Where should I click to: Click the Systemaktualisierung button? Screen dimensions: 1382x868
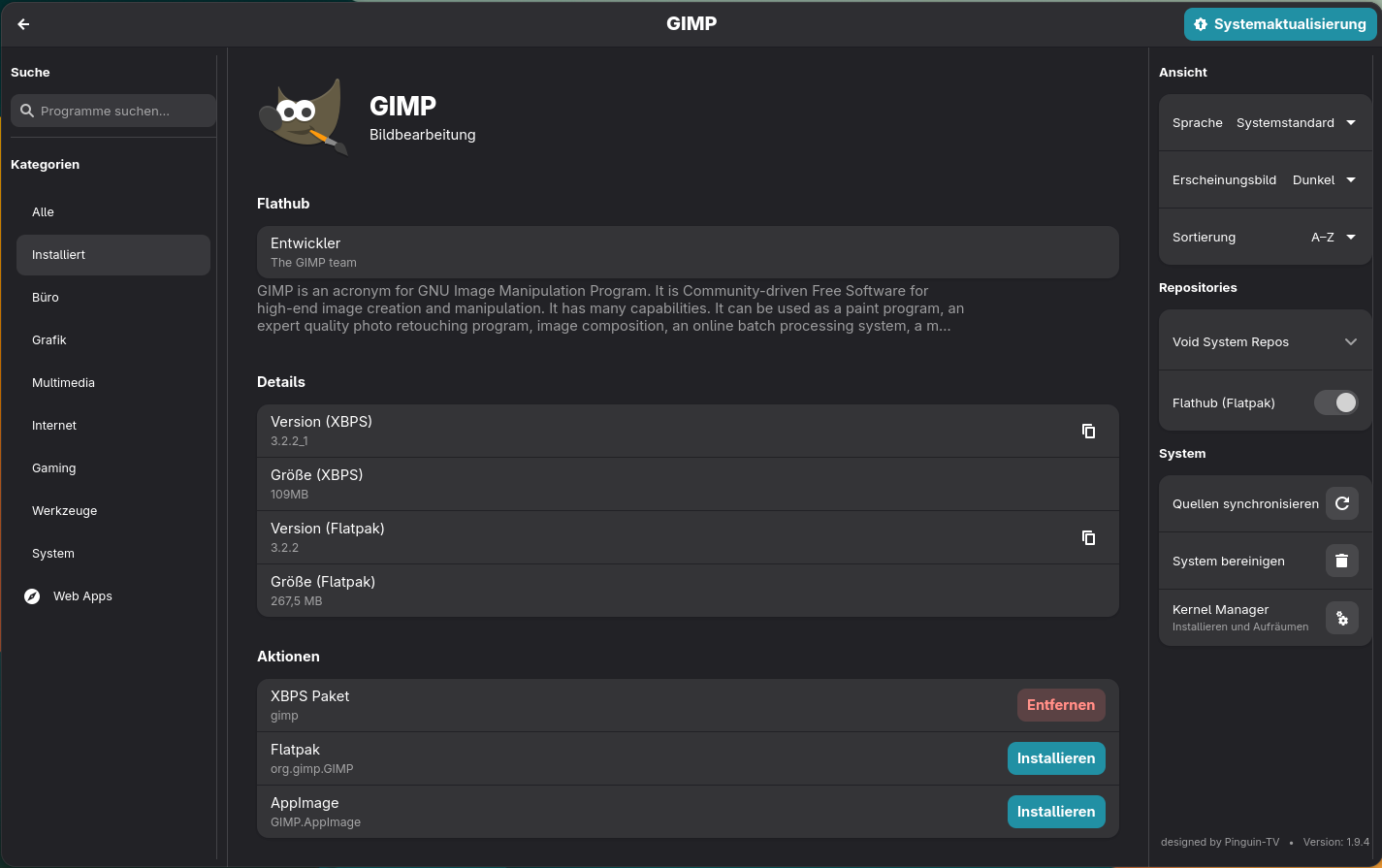1280,24
